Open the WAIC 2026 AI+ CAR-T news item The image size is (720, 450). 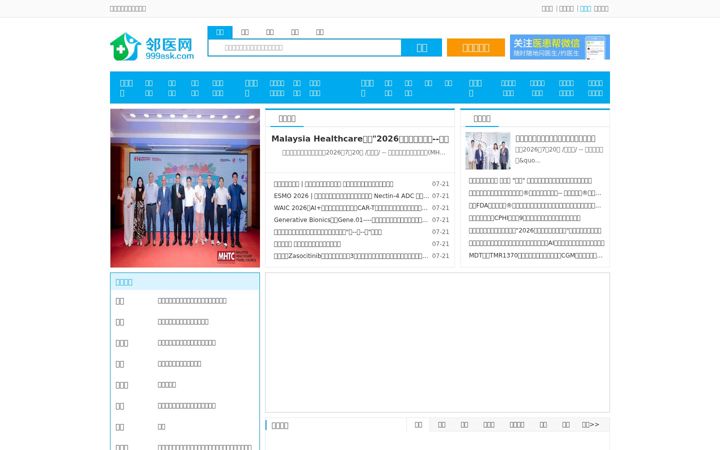tap(351, 208)
